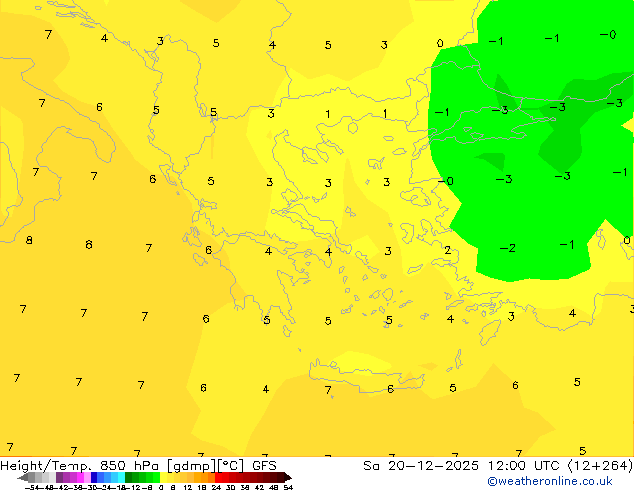Image resolution: width=634 pixels, height=490 pixels.
Task: Click the forecast offset '(12+264)'
Action: click(x=602, y=466)
